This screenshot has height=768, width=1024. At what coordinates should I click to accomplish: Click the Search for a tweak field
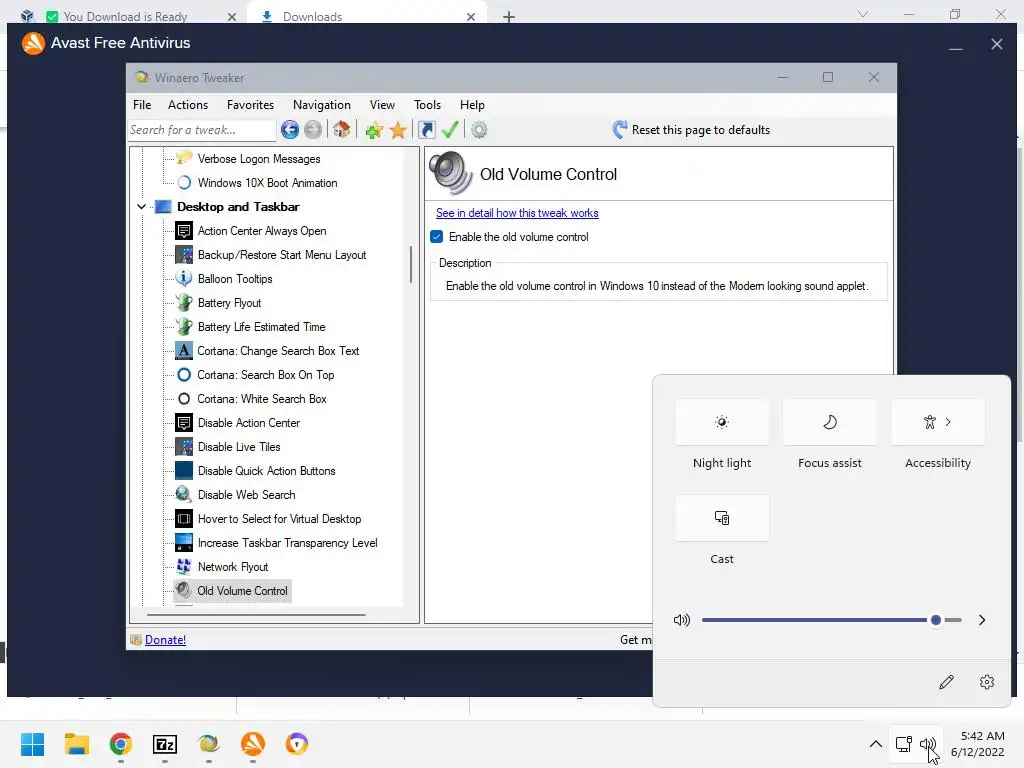[x=202, y=130]
